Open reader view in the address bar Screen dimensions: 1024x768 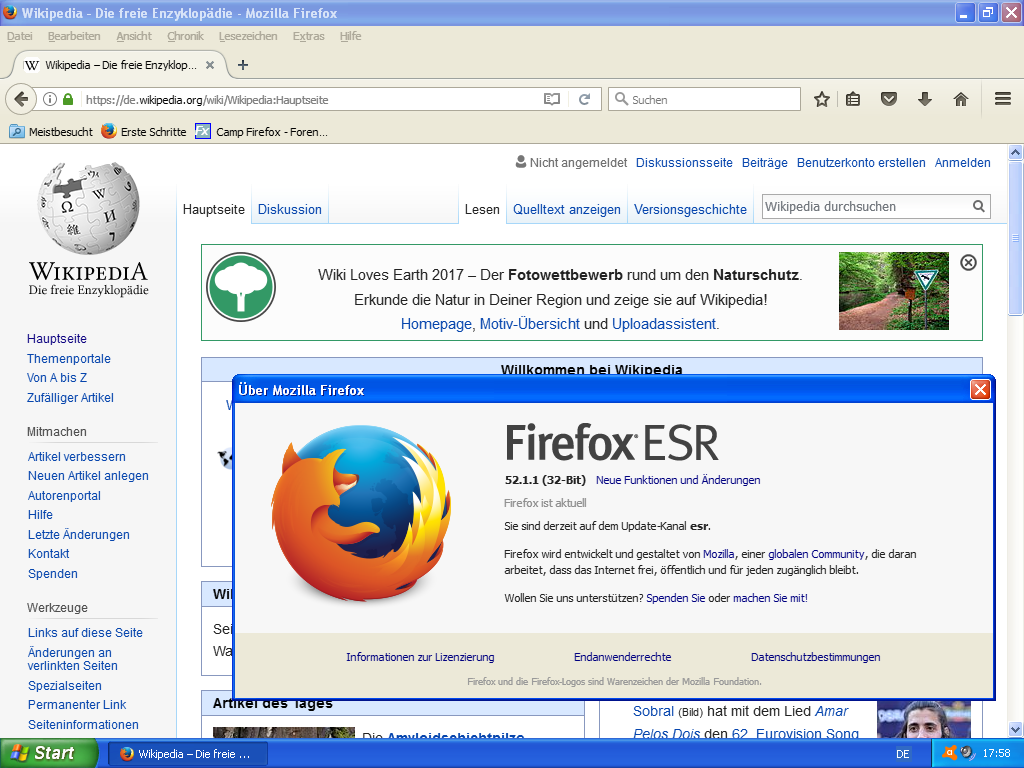coord(552,99)
